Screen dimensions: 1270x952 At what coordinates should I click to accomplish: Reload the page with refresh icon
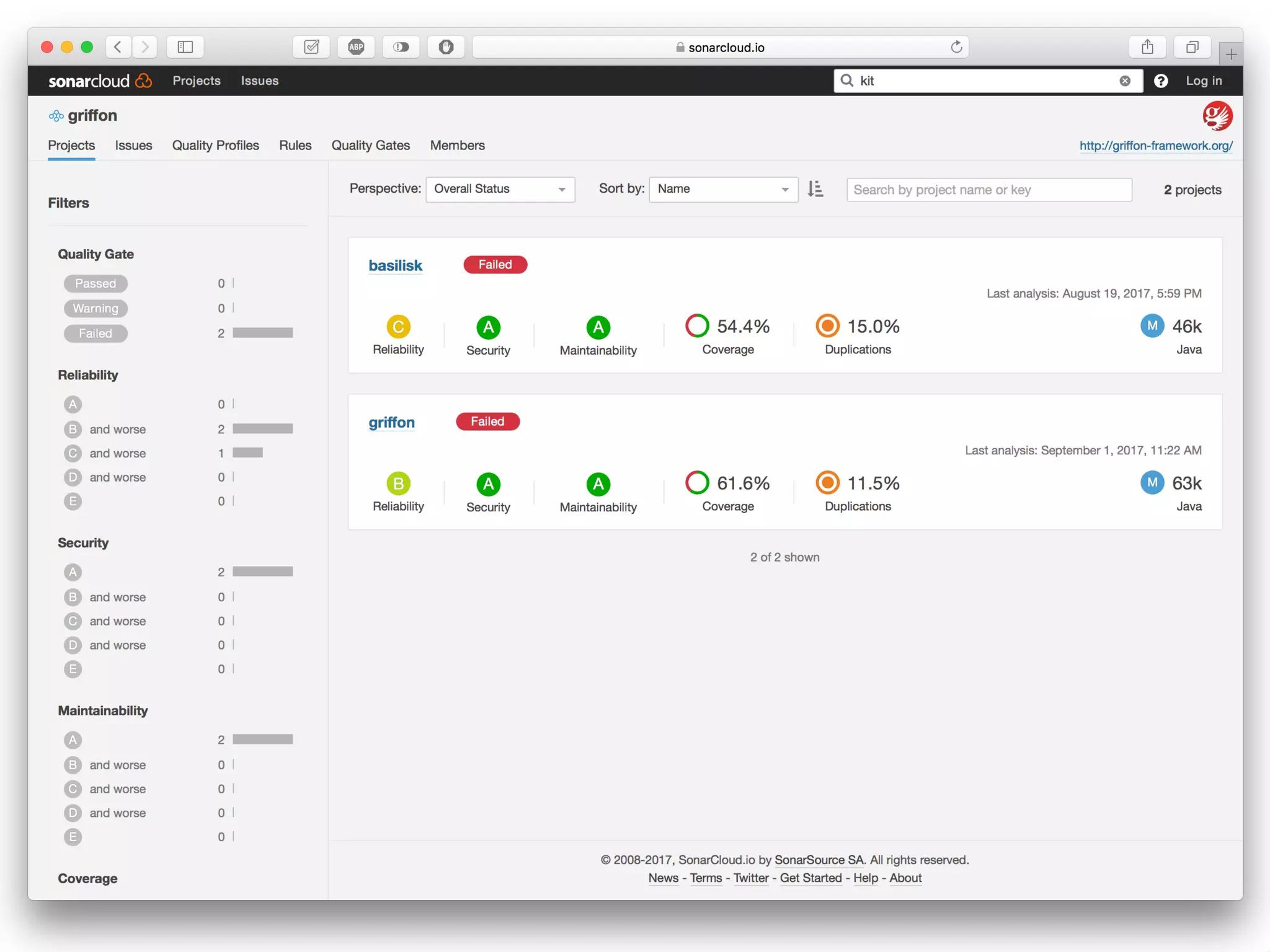[956, 47]
